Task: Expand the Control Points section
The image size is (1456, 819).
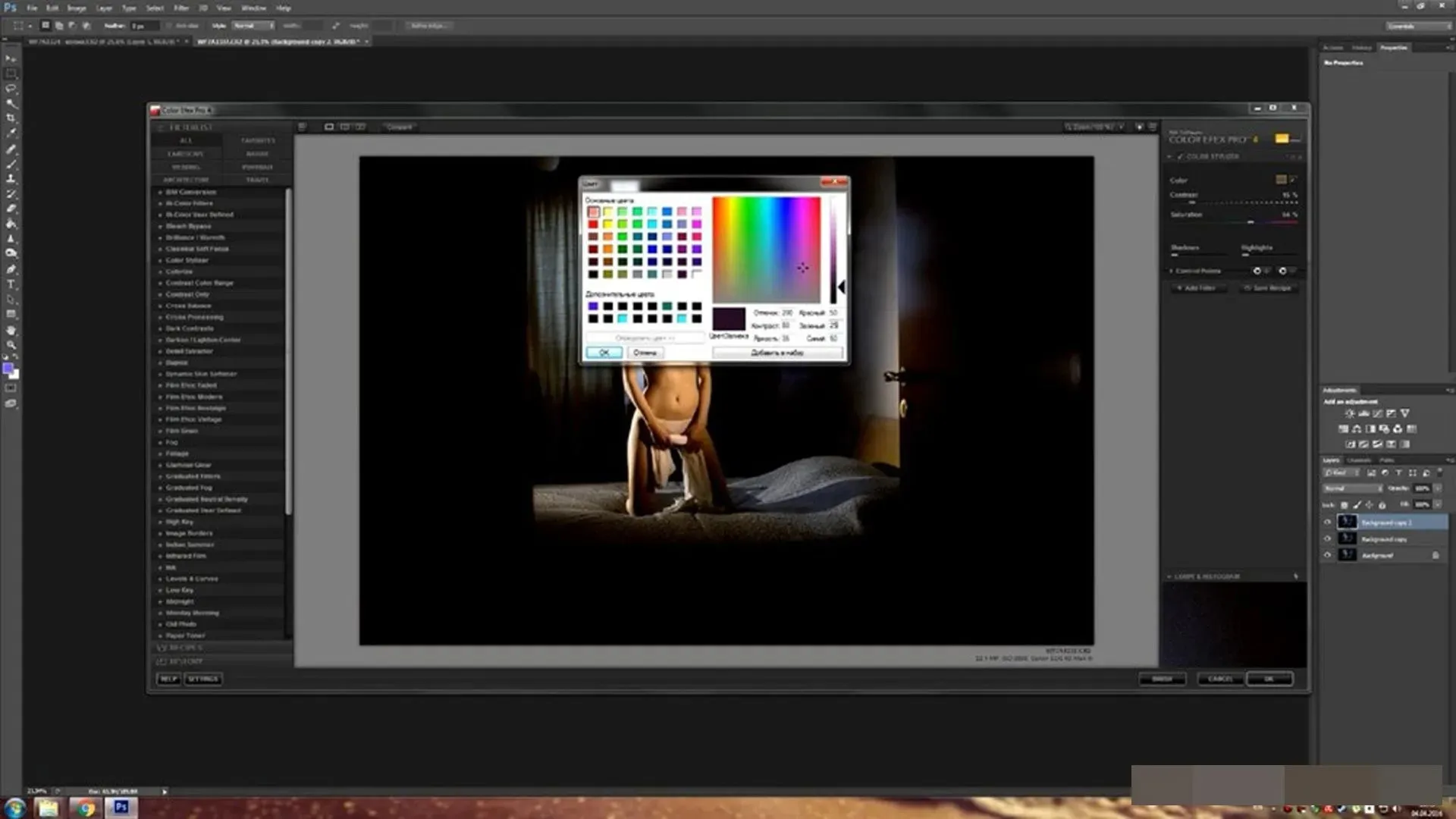Action: (x=1172, y=271)
